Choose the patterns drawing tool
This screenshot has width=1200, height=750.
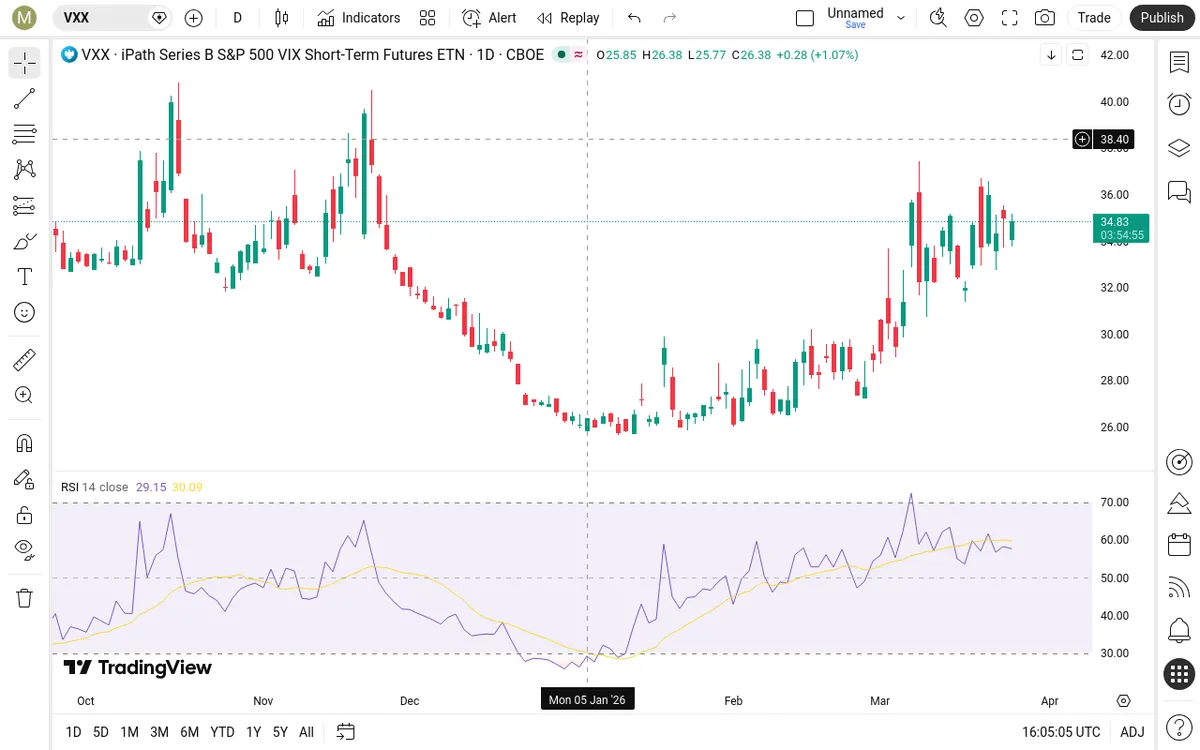pos(25,170)
